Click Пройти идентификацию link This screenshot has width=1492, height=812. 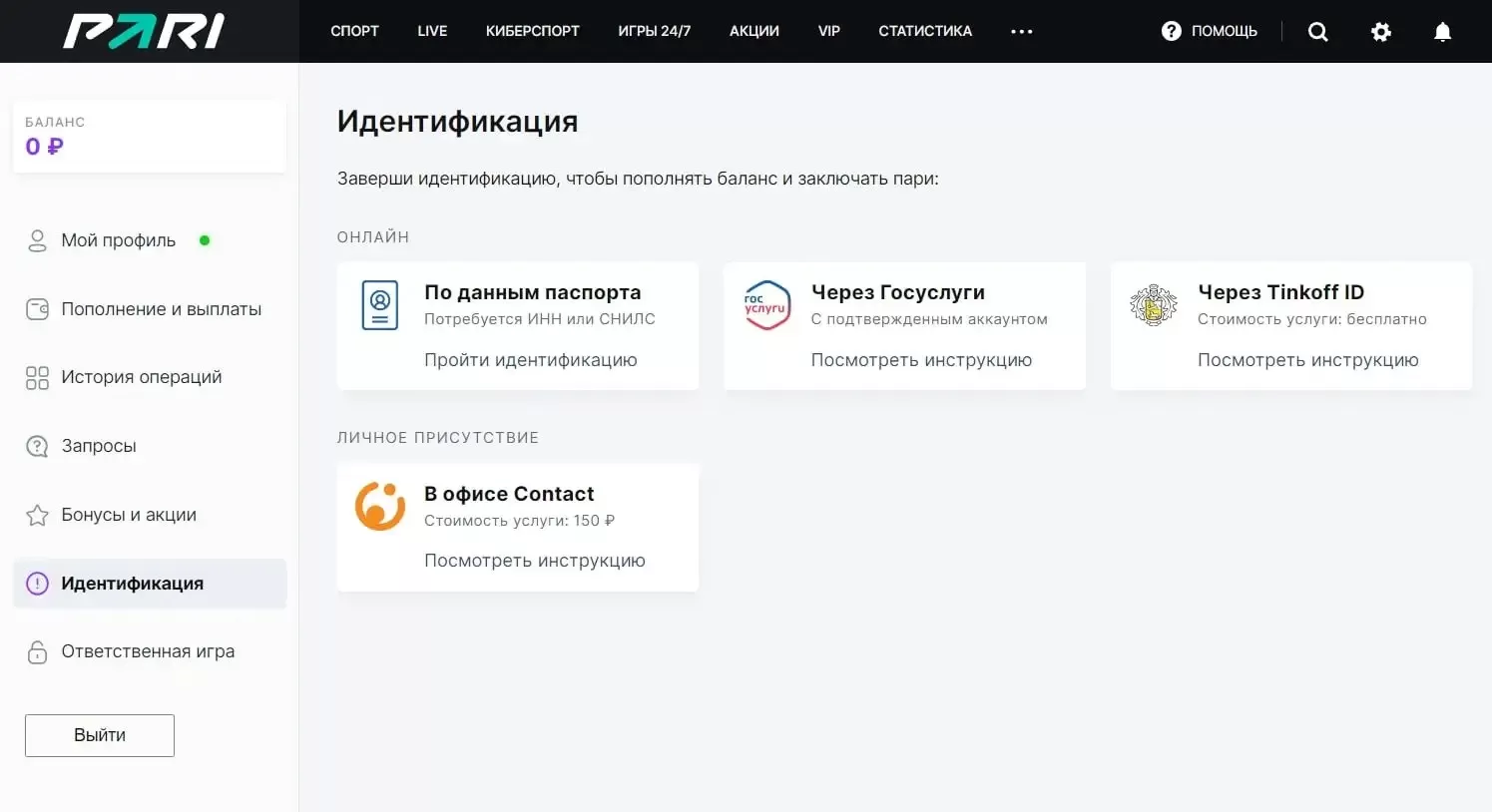tap(530, 360)
